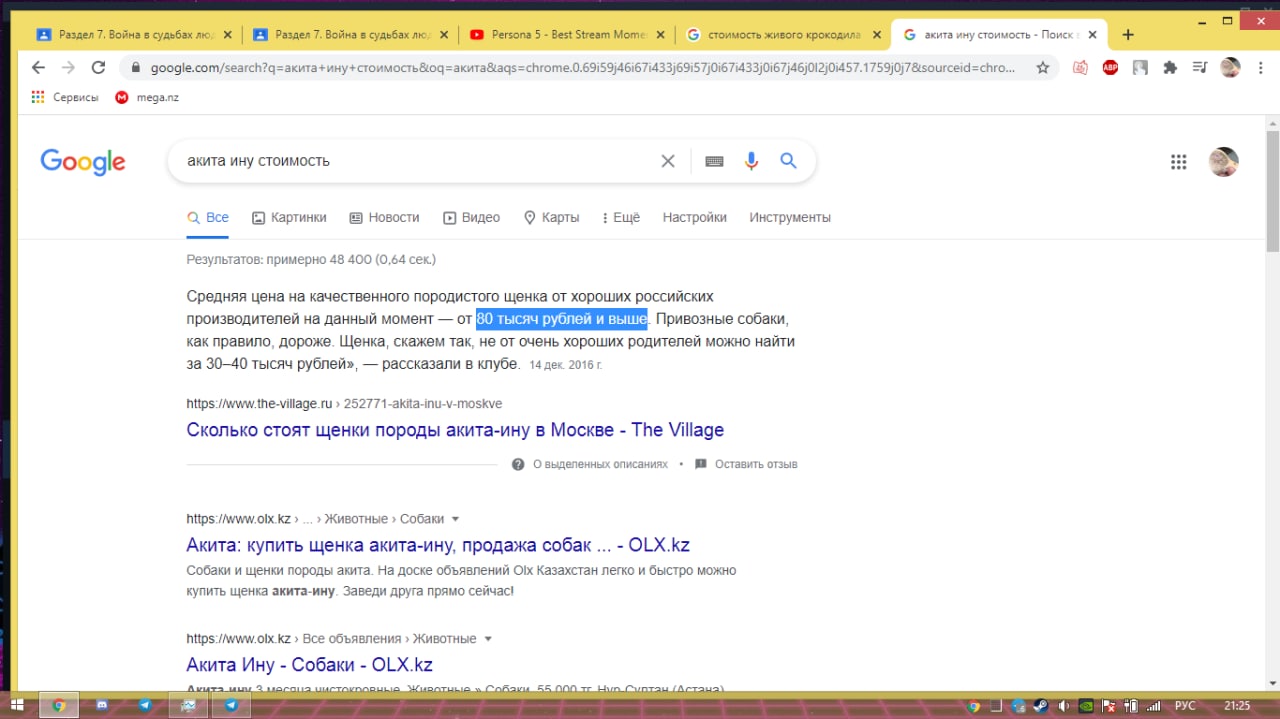1280x719 pixels.
Task: Go back with the browser back arrow
Action: pyautogui.click(x=38, y=67)
